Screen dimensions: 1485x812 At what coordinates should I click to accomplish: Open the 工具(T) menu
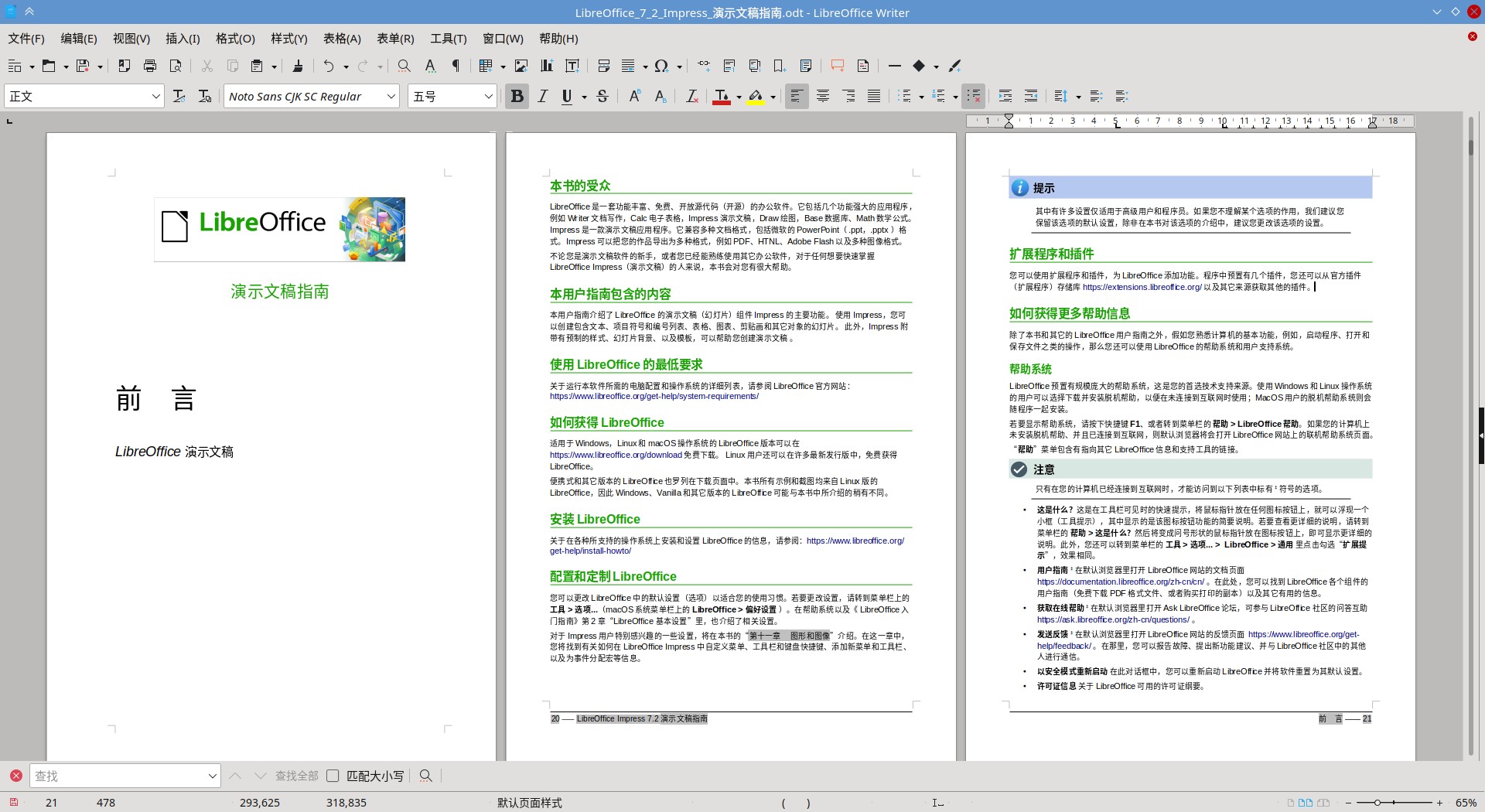(449, 39)
